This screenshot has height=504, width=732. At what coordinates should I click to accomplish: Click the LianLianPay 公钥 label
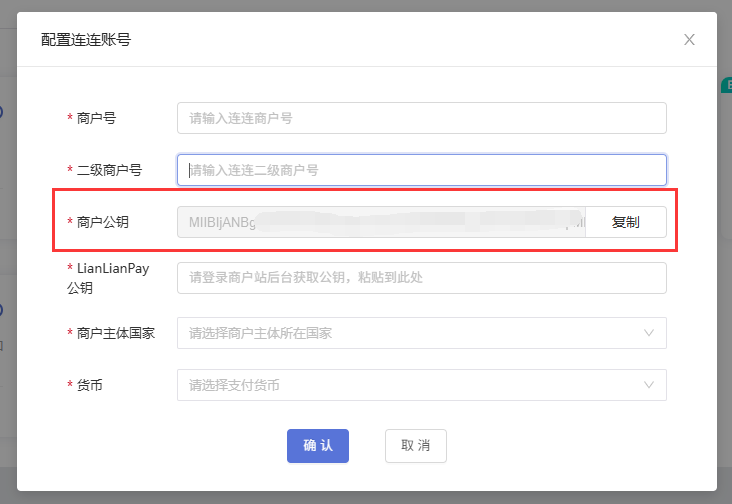(x=112, y=278)
